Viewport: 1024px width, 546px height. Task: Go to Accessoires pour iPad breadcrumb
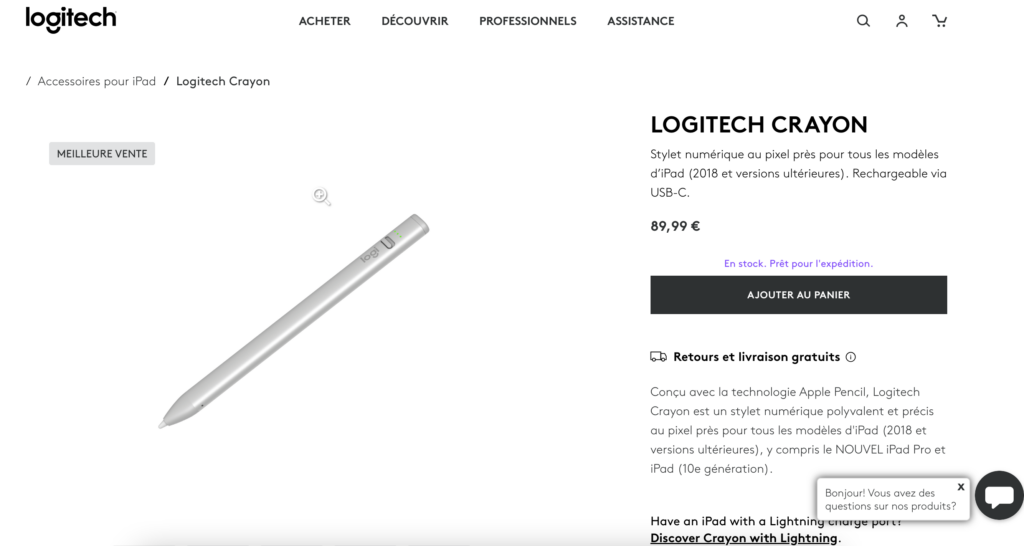tap(97, 81)
